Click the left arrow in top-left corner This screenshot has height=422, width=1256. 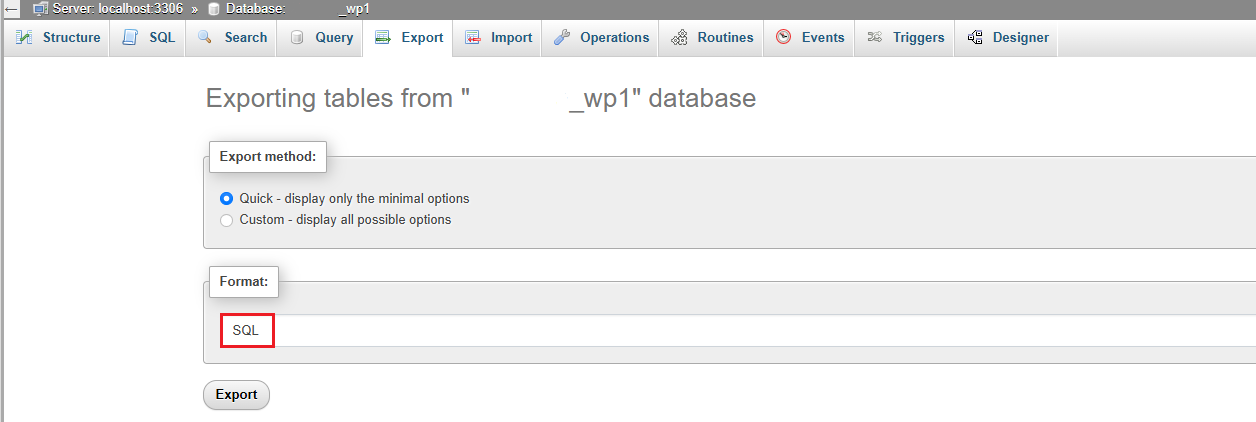12,9
